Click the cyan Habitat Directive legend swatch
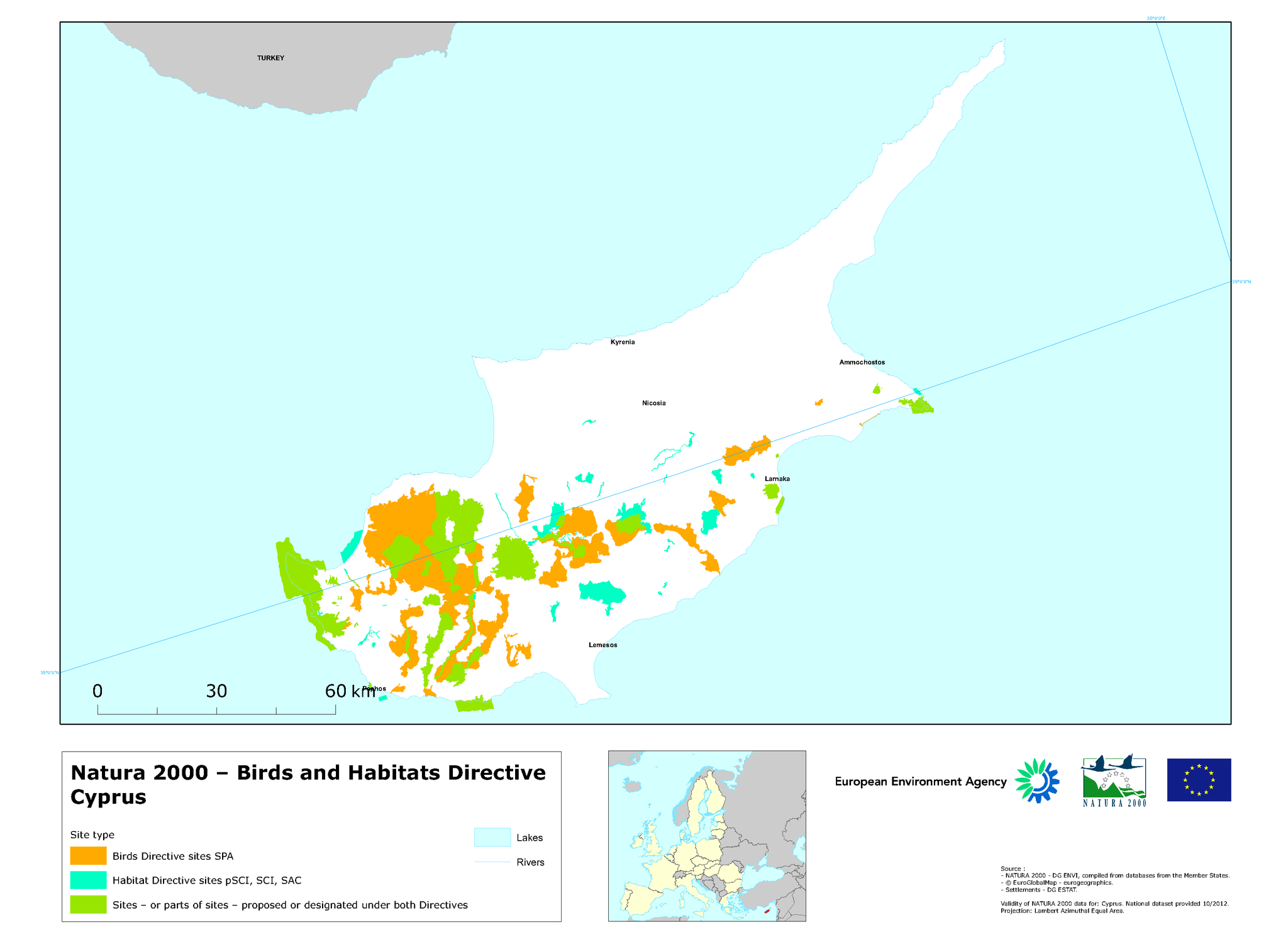1288x937 pixels. pyautogui.click(x=88, y=880)
